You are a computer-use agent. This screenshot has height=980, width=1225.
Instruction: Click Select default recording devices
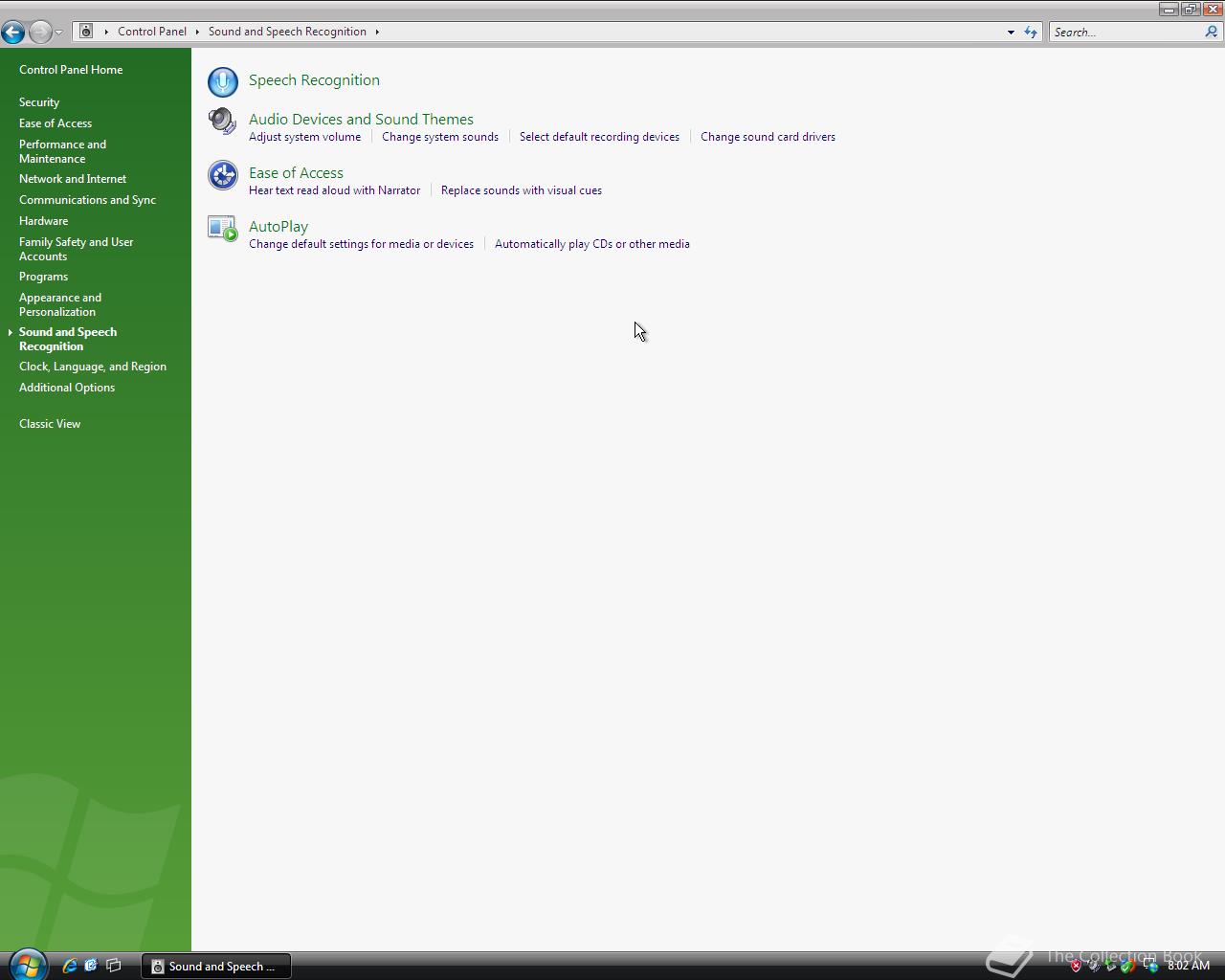pos(599,137)
